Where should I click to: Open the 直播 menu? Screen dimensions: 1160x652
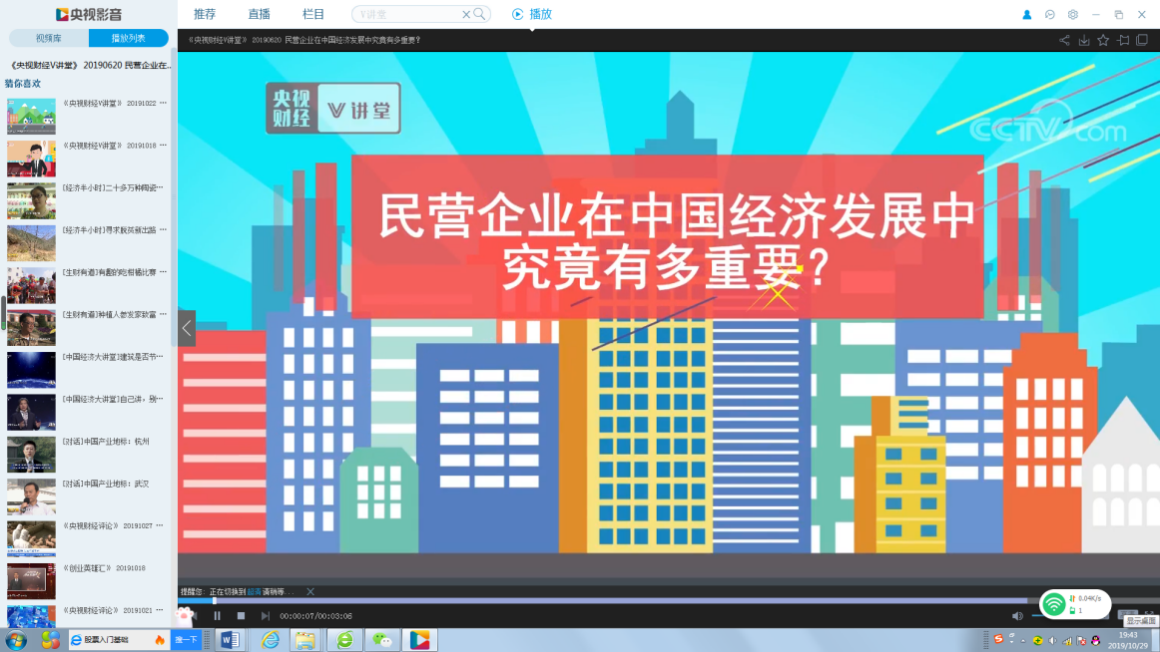(x=259, y=14)
